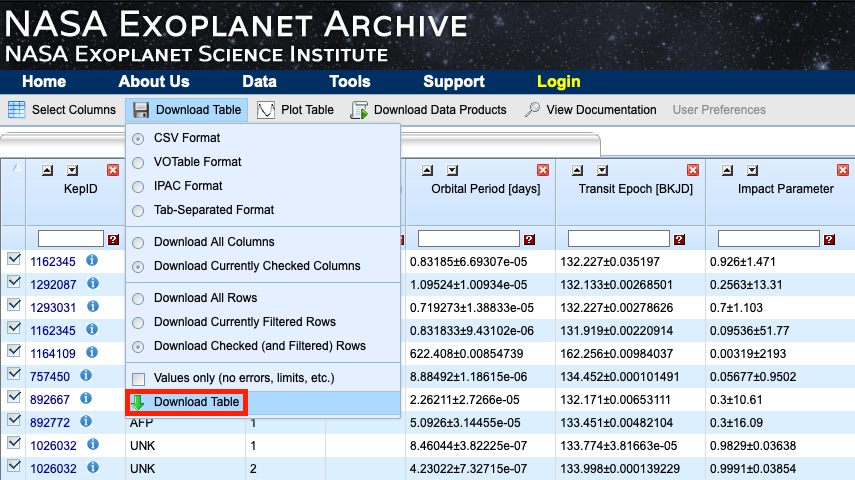Screen dimensions: 855x480
Task: Select VOTable Format option
Action: click(139, 163)
